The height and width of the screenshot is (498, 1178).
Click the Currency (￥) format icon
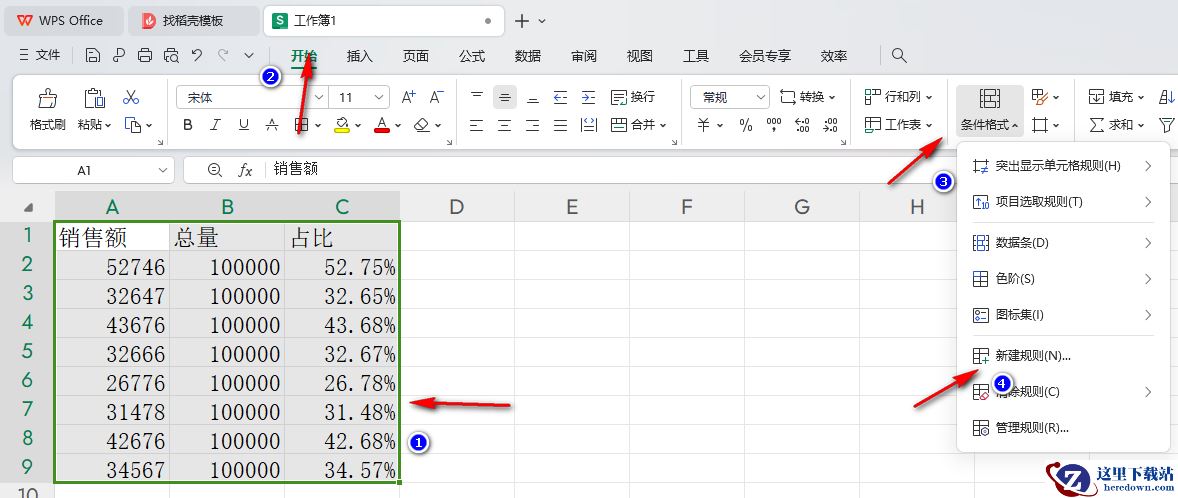click(703, 125)
